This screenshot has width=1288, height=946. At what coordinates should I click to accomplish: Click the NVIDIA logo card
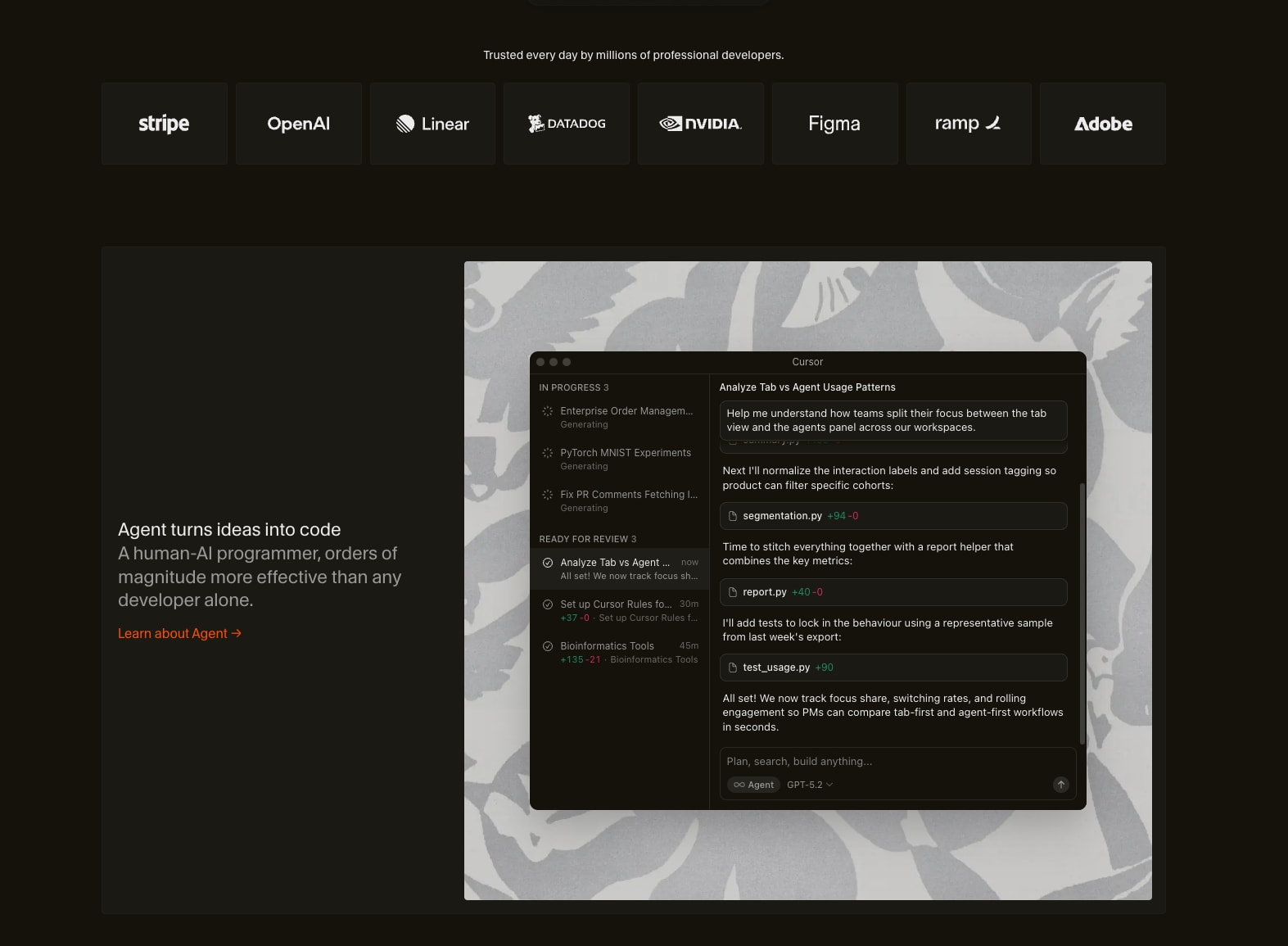(x=701, y=124)
